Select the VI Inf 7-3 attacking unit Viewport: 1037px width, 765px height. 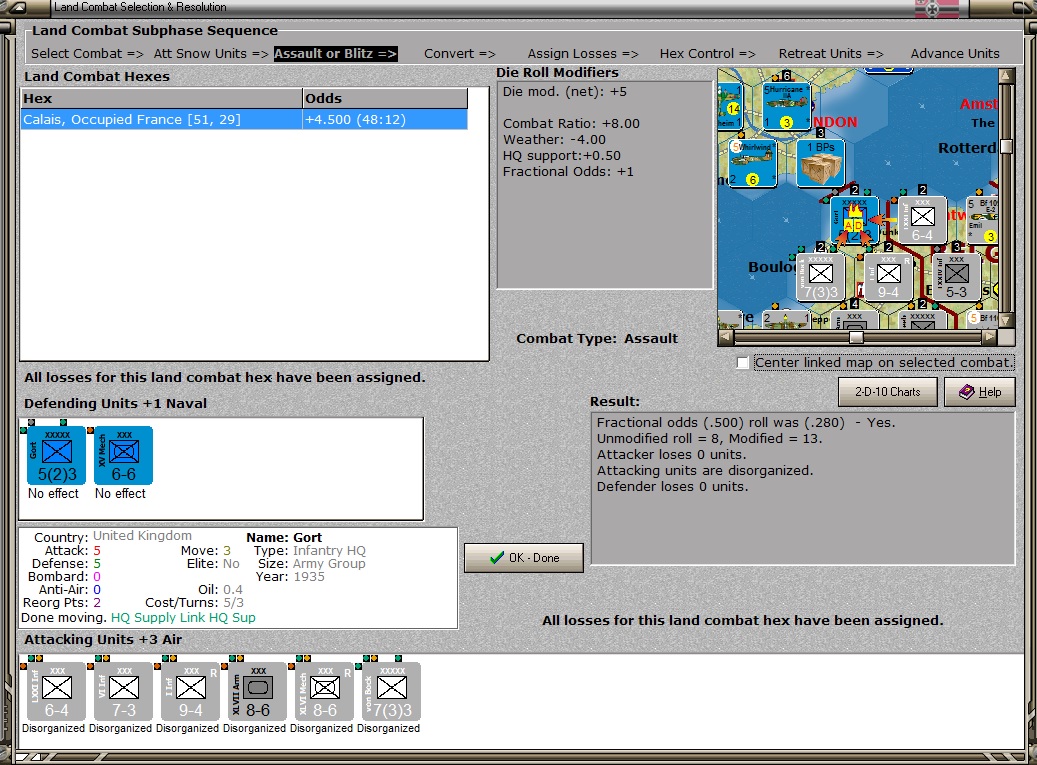124,691
